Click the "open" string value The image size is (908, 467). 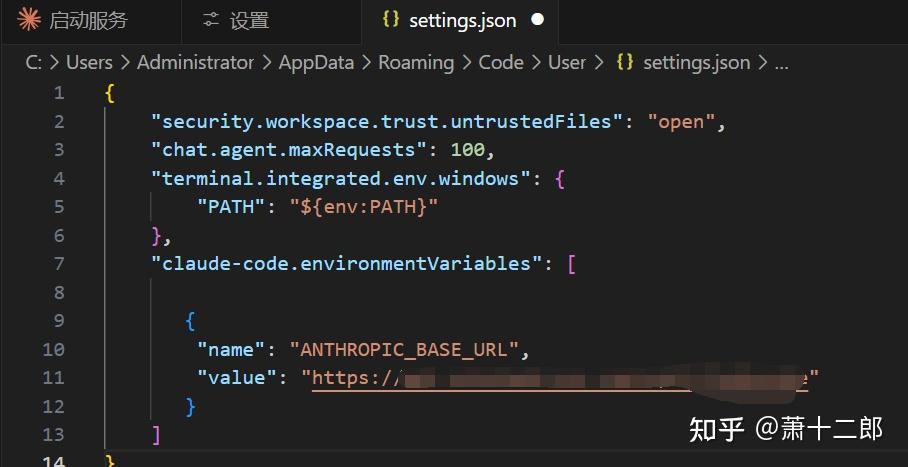tap(682, 122)
